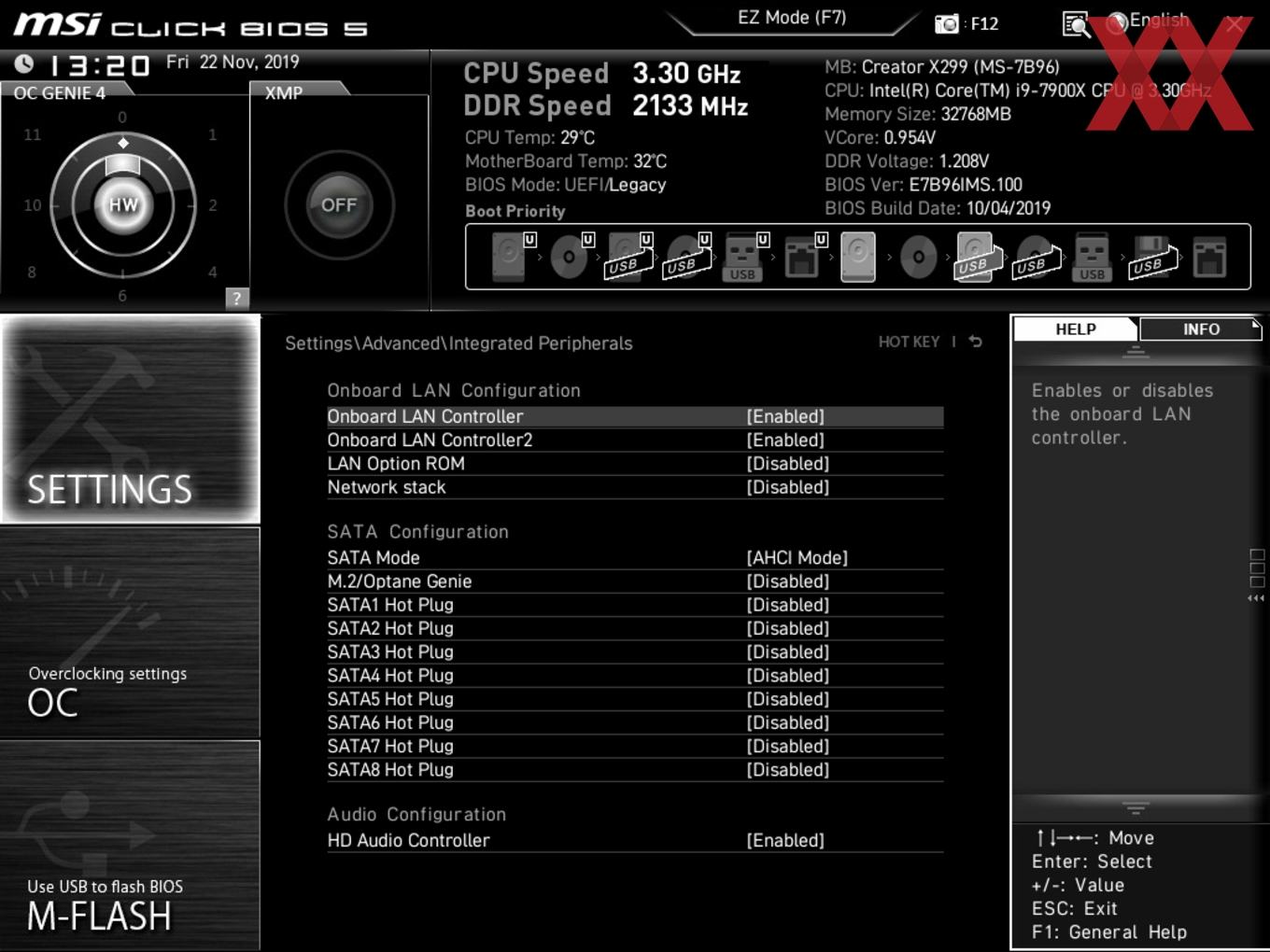This screenshot has width=1270, height=952.
Task: Toggle SATA2 Hot Plug Disabled value
Action: pos(788,628)
